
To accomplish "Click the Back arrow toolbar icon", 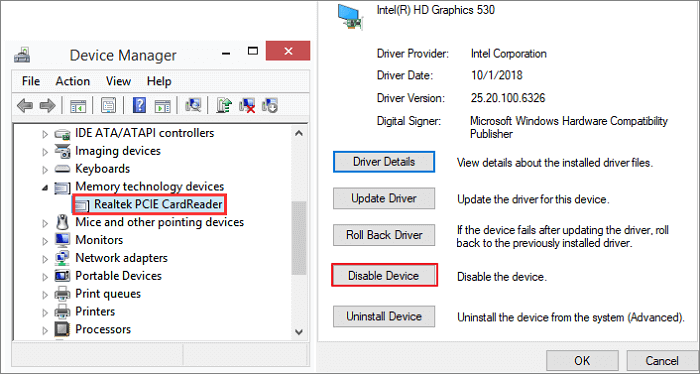I will click(x=25, y=106).
